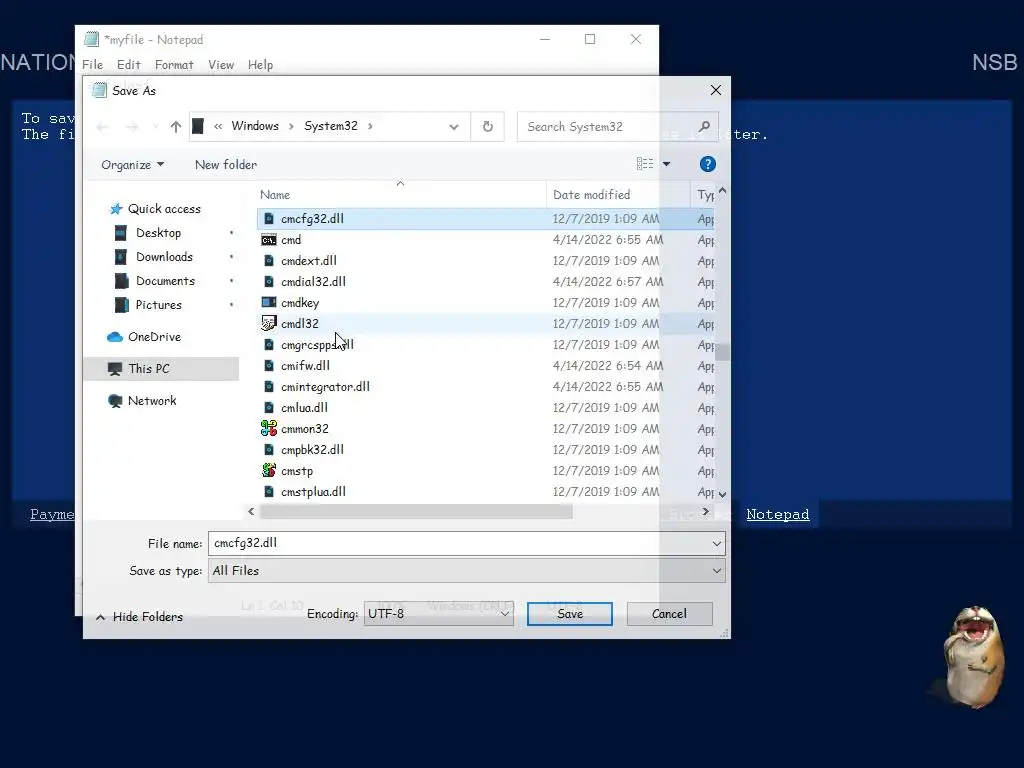This screenshot has height=768, width=1024.
Task: Click the horizontal scrollbar thumb
Action: [416, 512]
